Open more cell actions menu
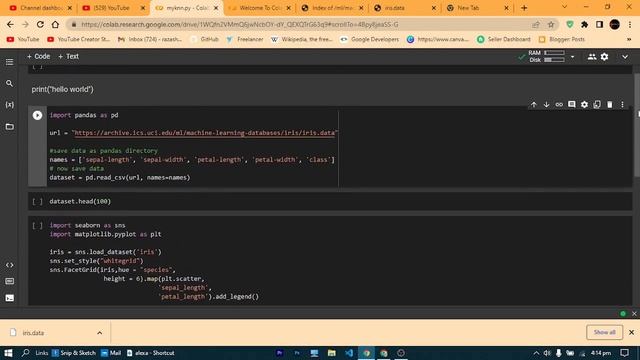This screenshot has height=360, width=640. [x=622, y=105]
